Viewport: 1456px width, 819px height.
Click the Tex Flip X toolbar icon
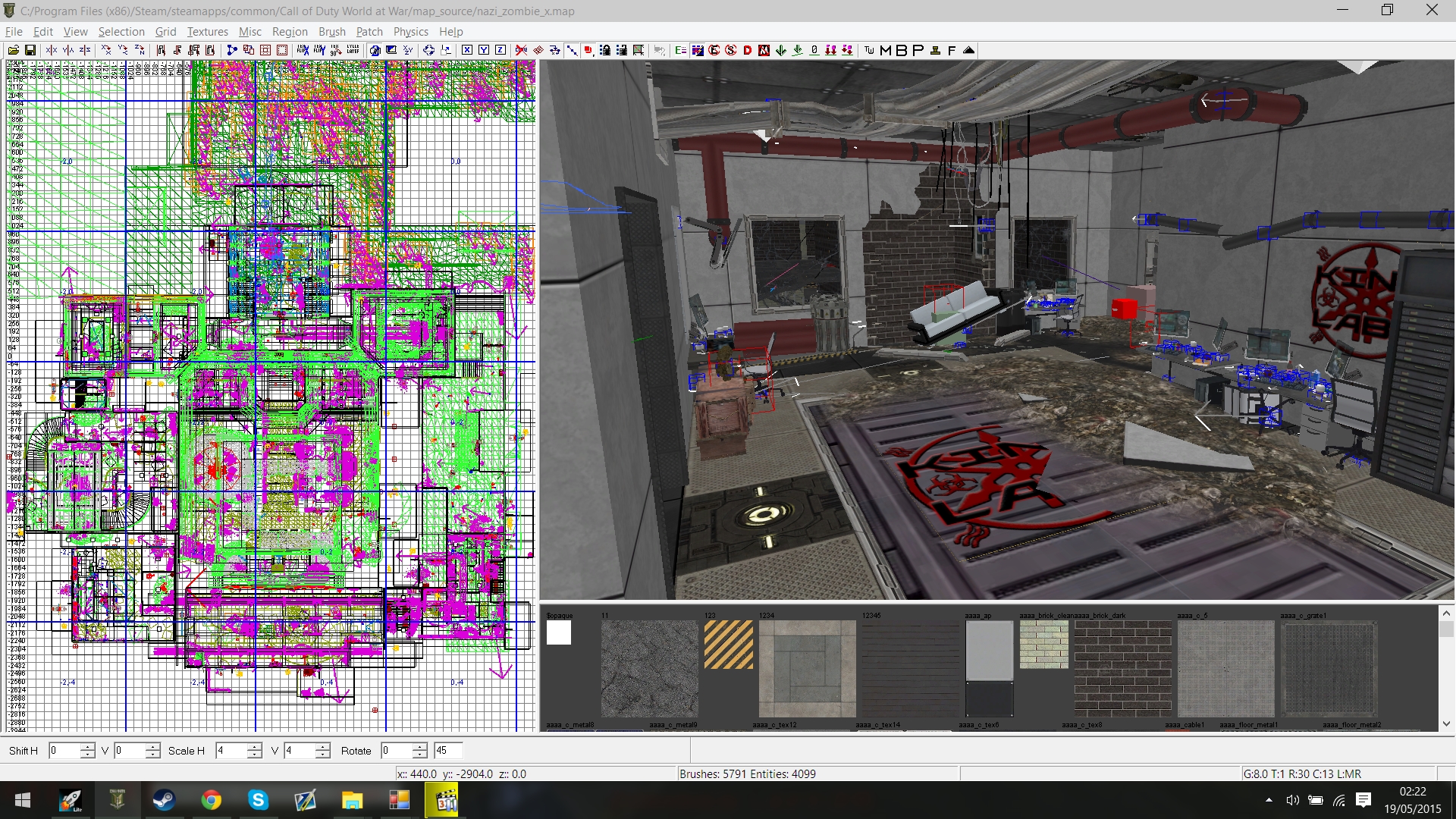303,50
